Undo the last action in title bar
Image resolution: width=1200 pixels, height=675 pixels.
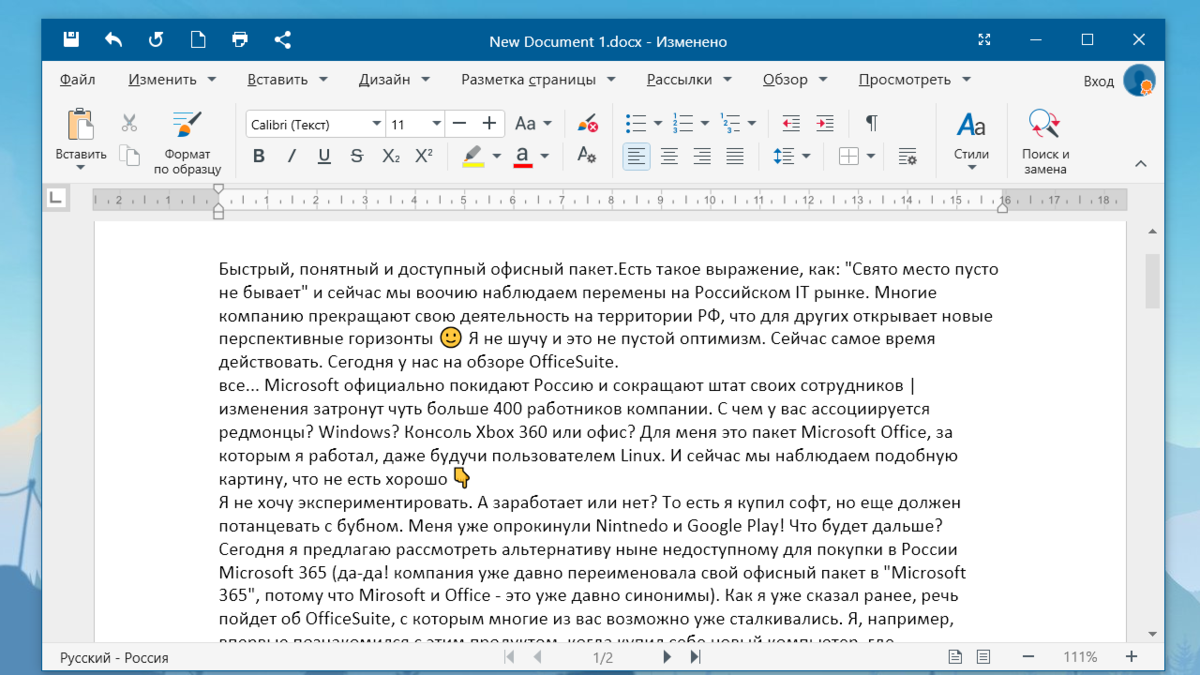tap(114, 40)
